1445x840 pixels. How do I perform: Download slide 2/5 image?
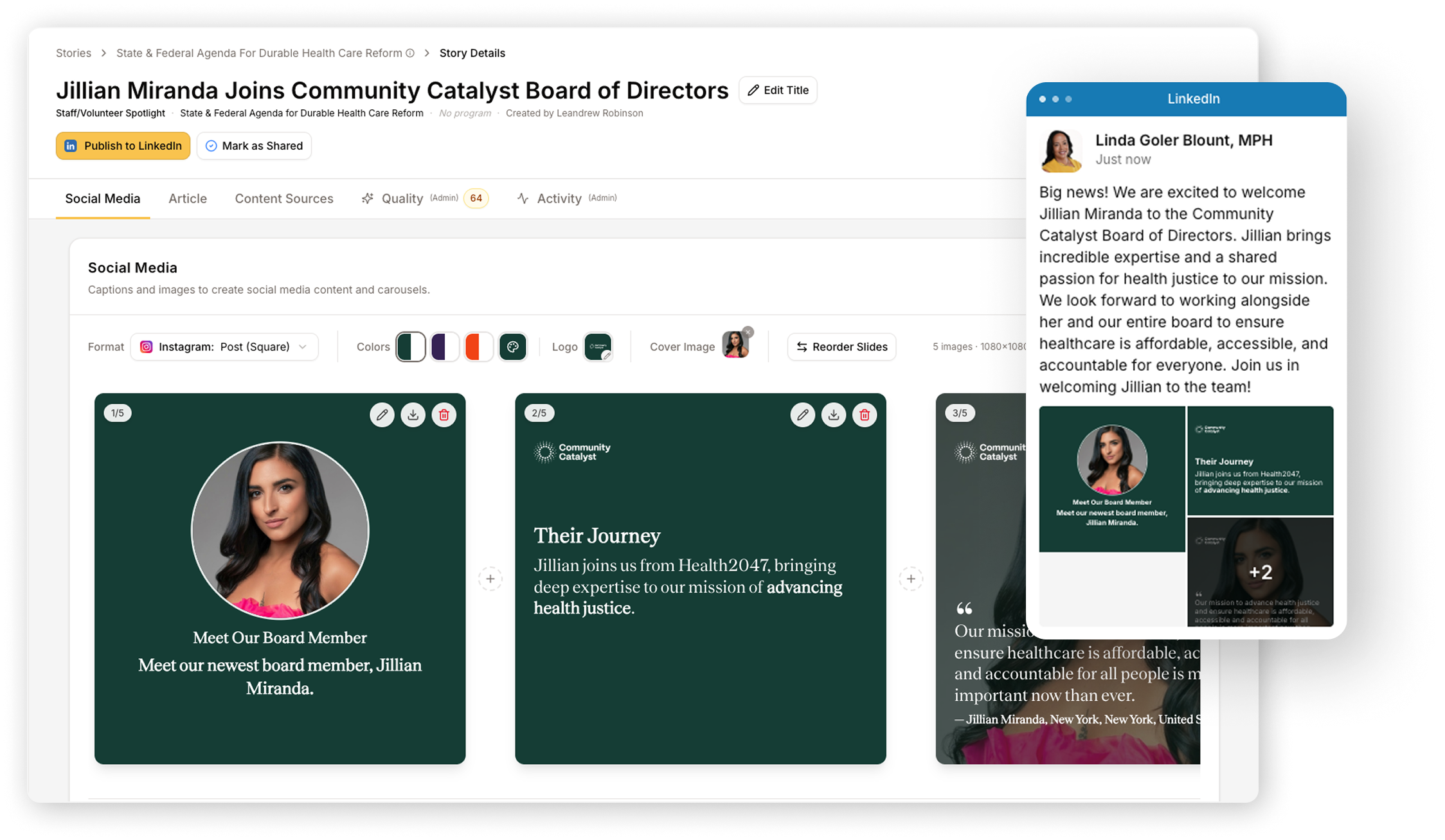(x=834, y=415)
